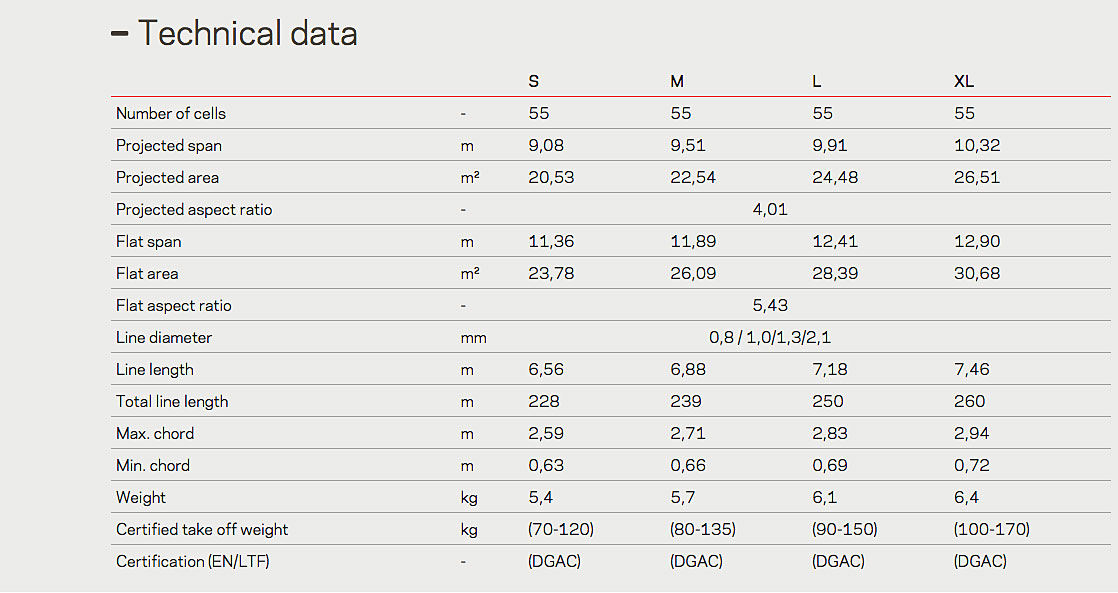Viewport: 1118px width, 593px height.
Task: Click the Max. chord value 2,83
Action: pos(830,433)
